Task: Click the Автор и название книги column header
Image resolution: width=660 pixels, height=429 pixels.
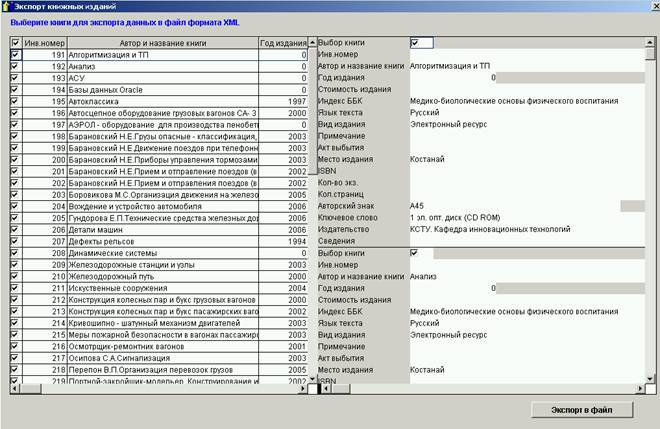Action: (162, 43)
